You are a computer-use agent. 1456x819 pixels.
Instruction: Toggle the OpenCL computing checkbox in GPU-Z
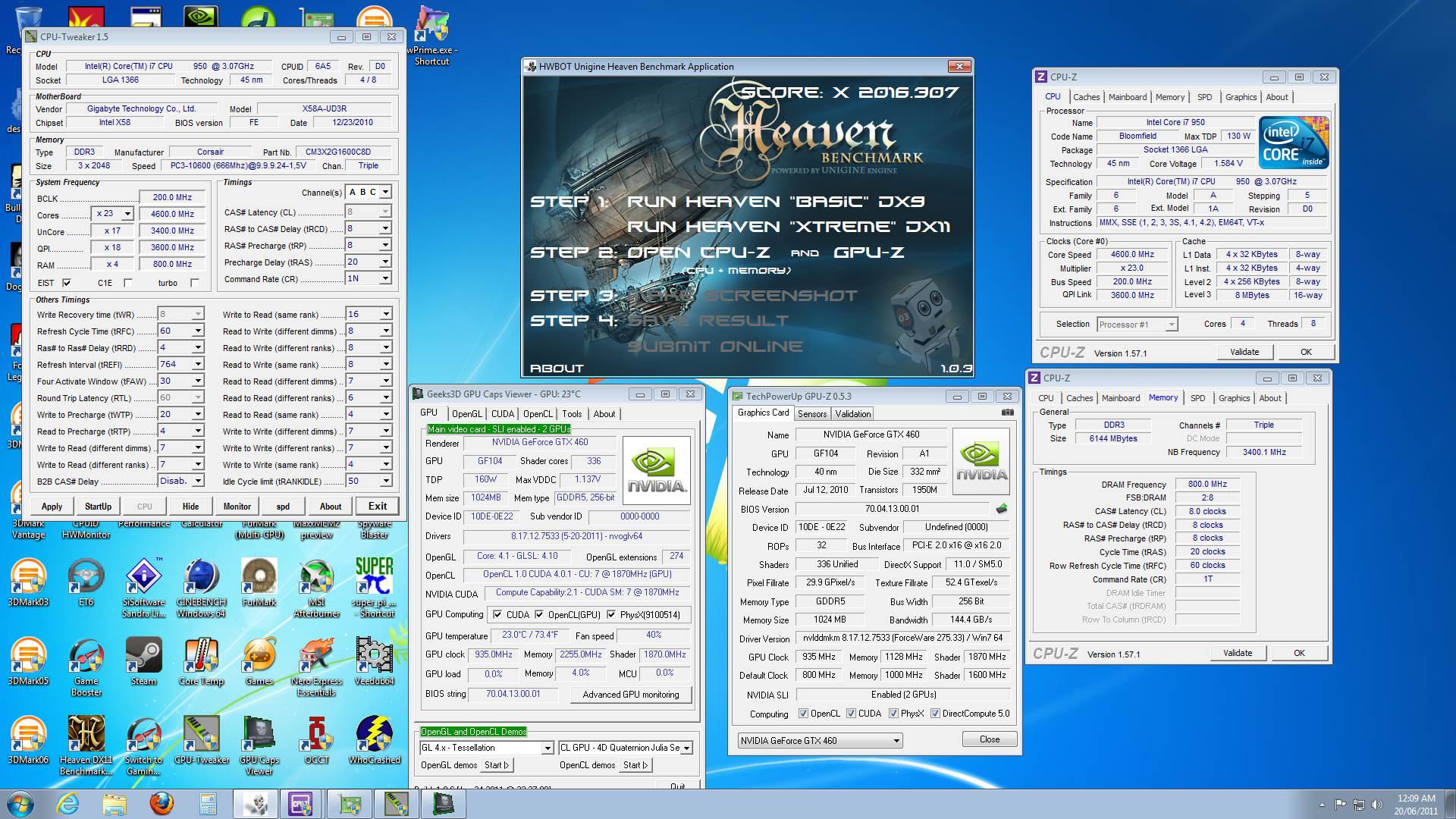tap(804, 714)
